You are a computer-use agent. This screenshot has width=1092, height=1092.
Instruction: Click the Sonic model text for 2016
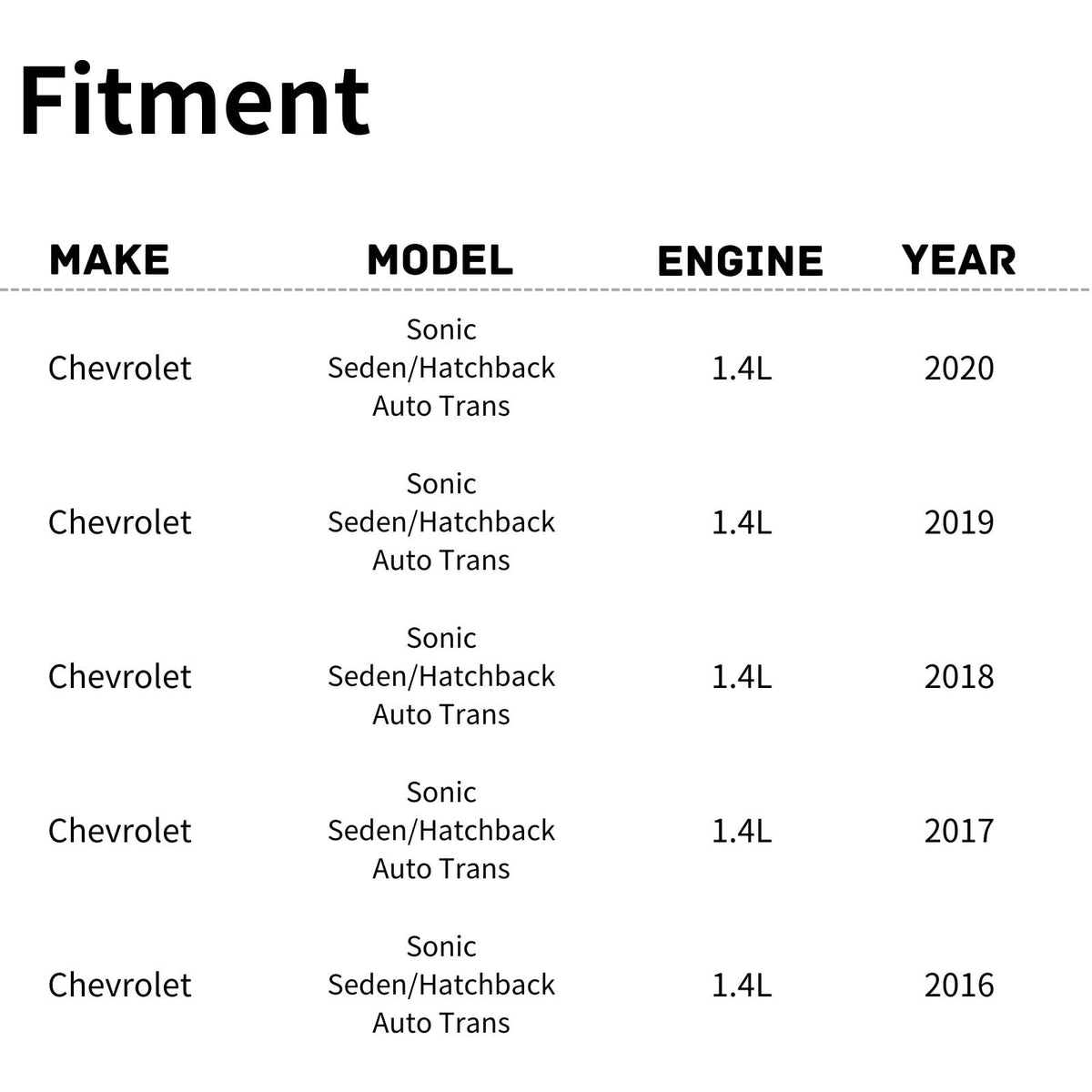[x=441, y=946]
